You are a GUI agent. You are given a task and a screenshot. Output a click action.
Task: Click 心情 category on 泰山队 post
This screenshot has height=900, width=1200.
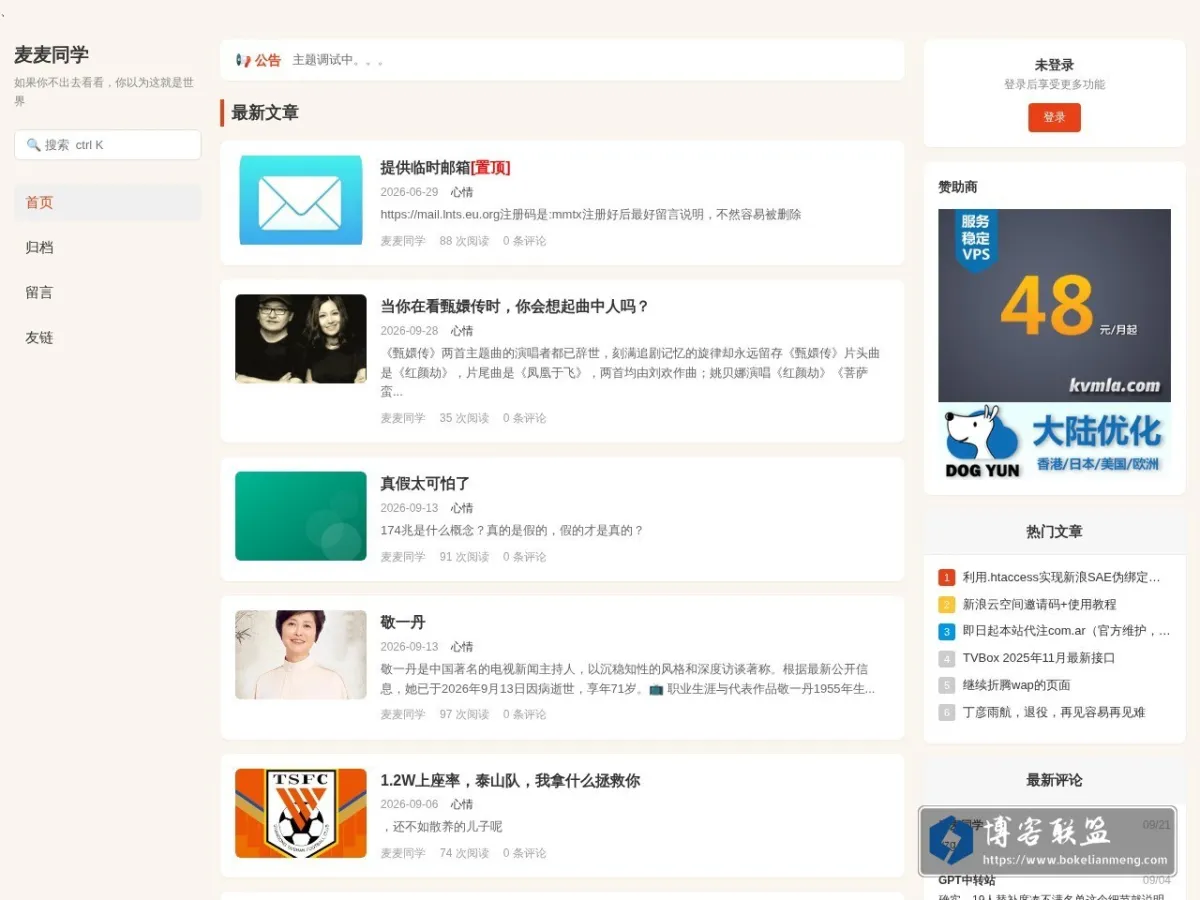tap(462, 804)
